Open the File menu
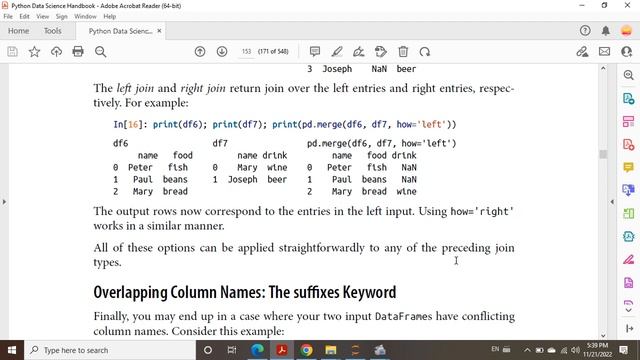The width and height of the screenshot is (640, 360). [x=8, y=16]
